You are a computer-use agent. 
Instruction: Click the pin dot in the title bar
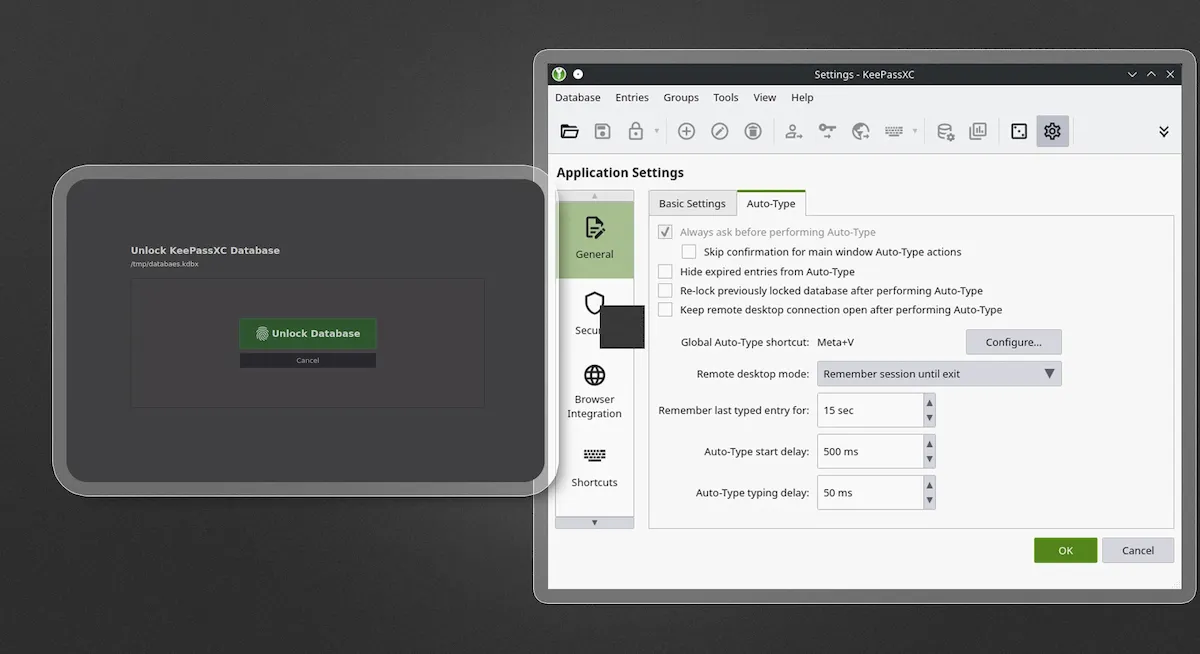[x=578, y=74]
